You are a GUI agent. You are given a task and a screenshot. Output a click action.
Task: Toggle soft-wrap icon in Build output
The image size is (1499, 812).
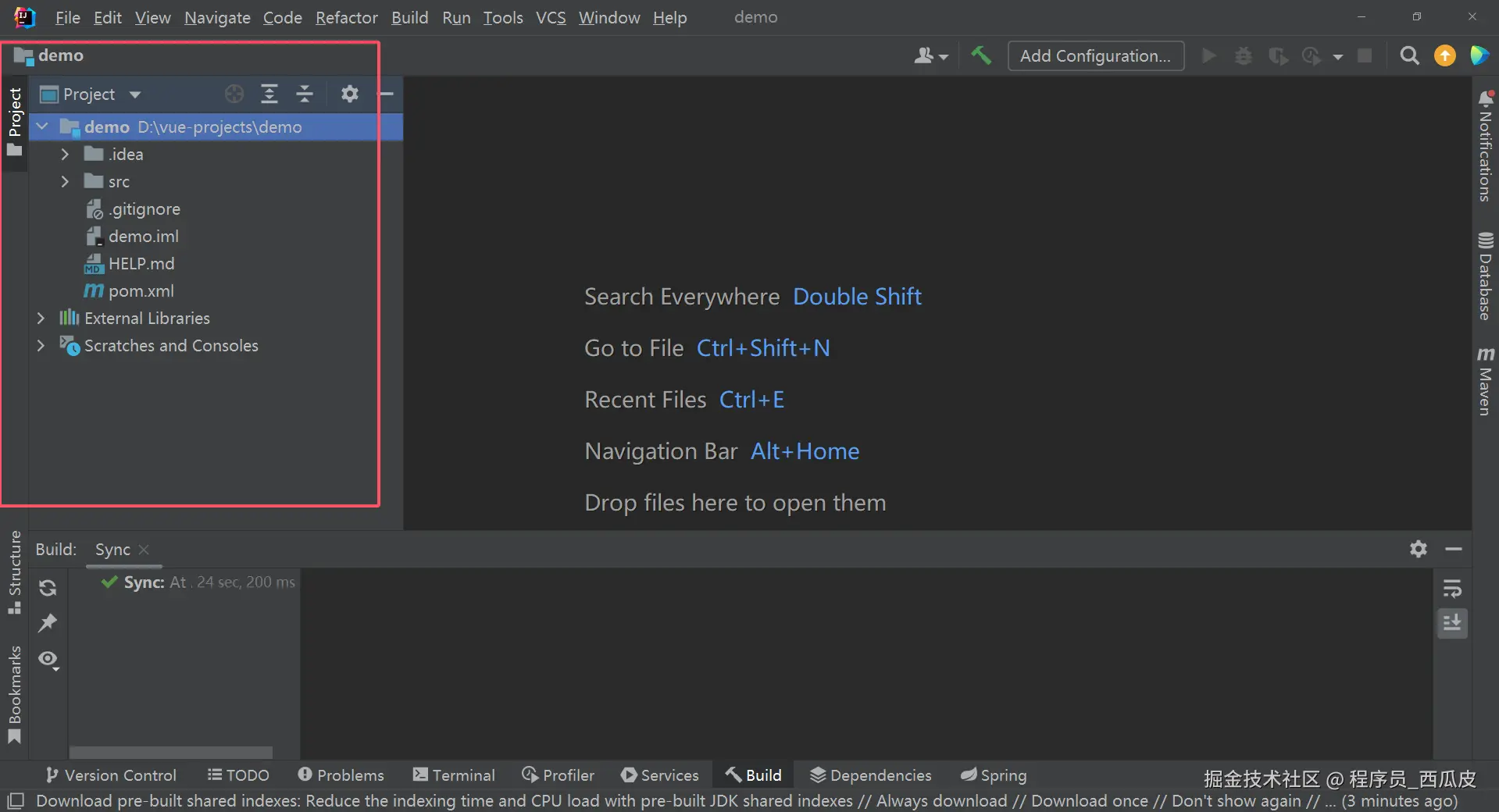click(x=1452, y=588)
